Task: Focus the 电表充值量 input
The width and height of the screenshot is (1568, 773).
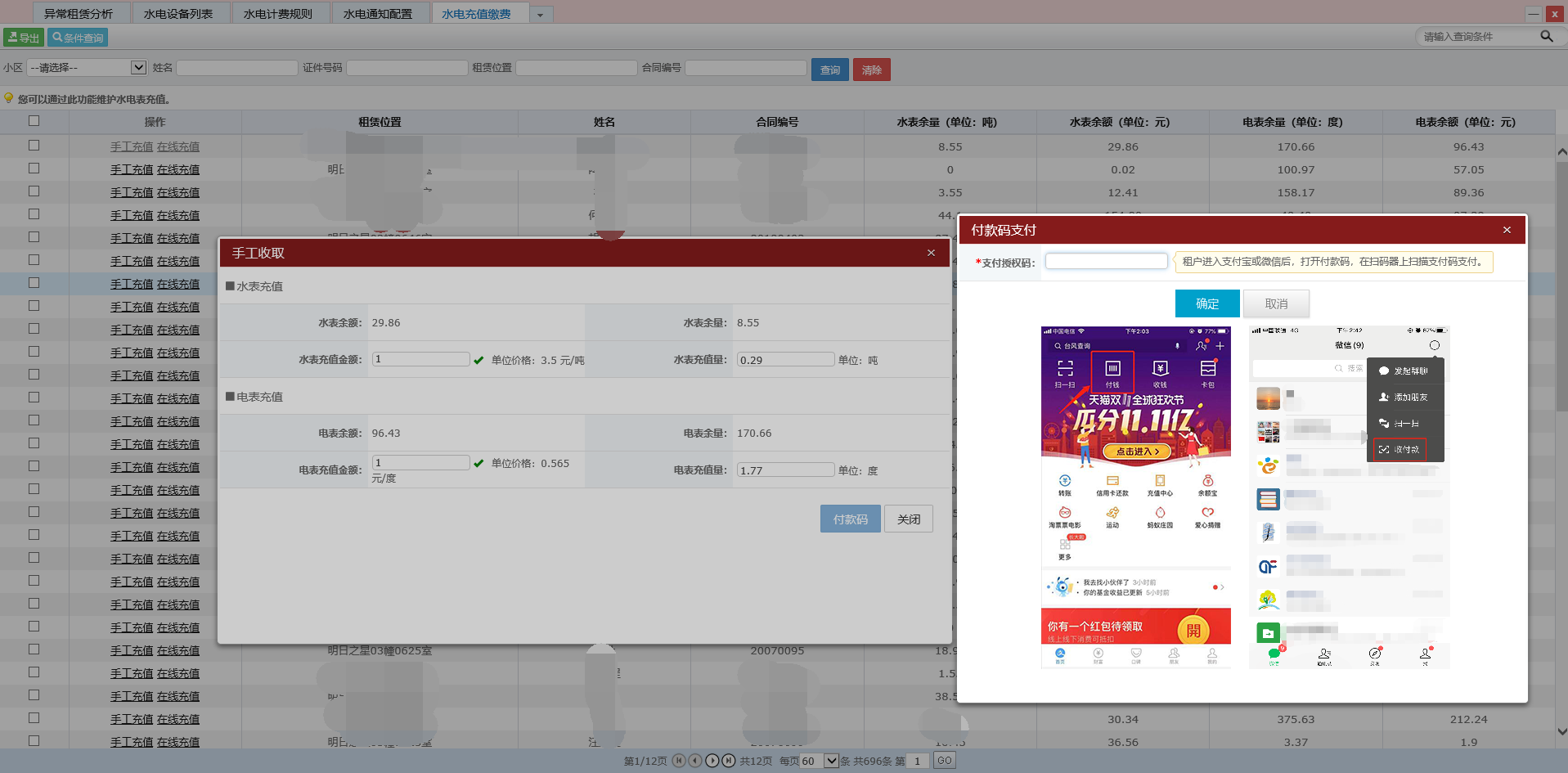Action: (x=785, y=470)
